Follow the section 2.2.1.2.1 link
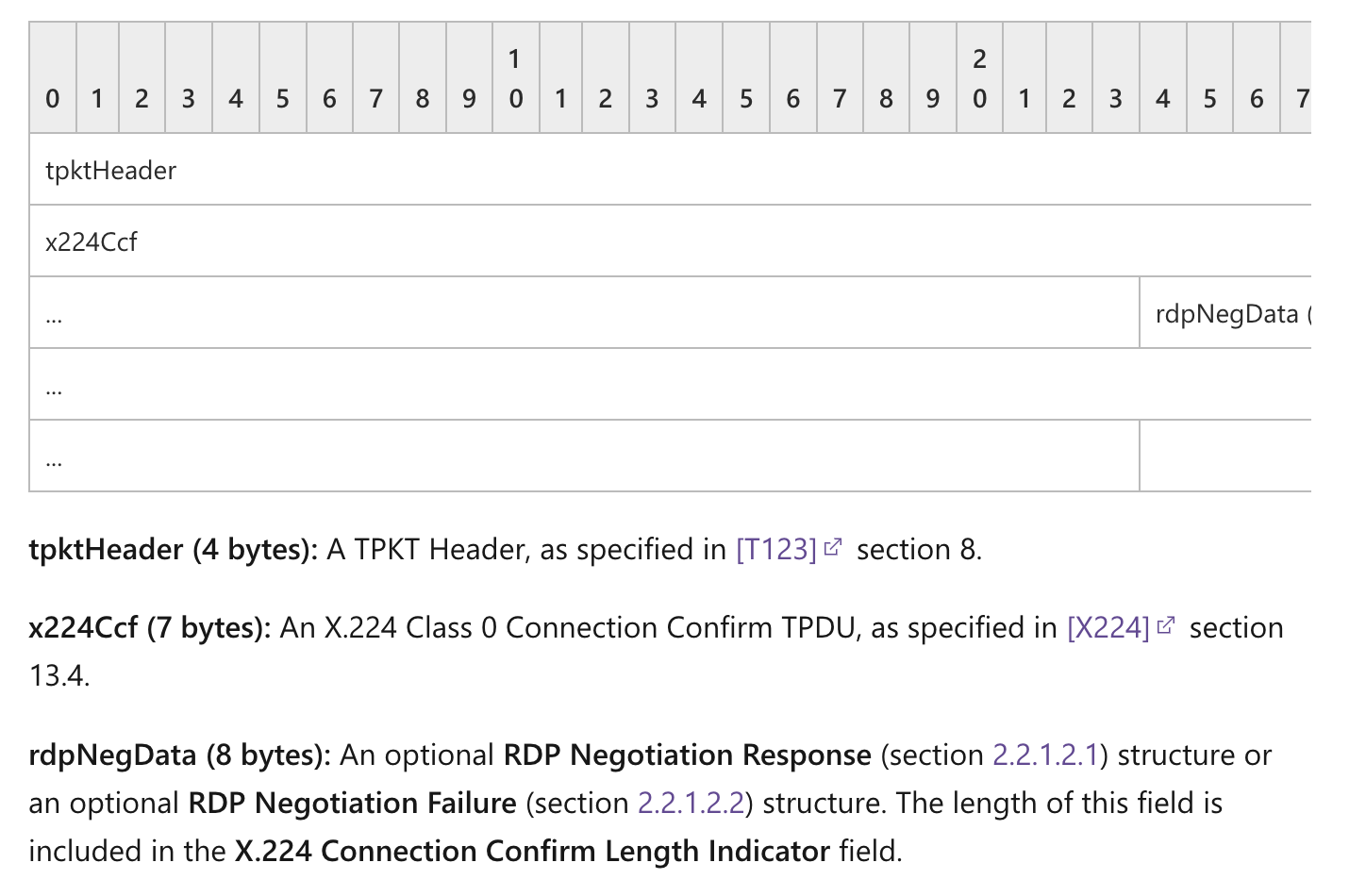The width and height of the screenshot is (1366, 896). (1045, 755)
